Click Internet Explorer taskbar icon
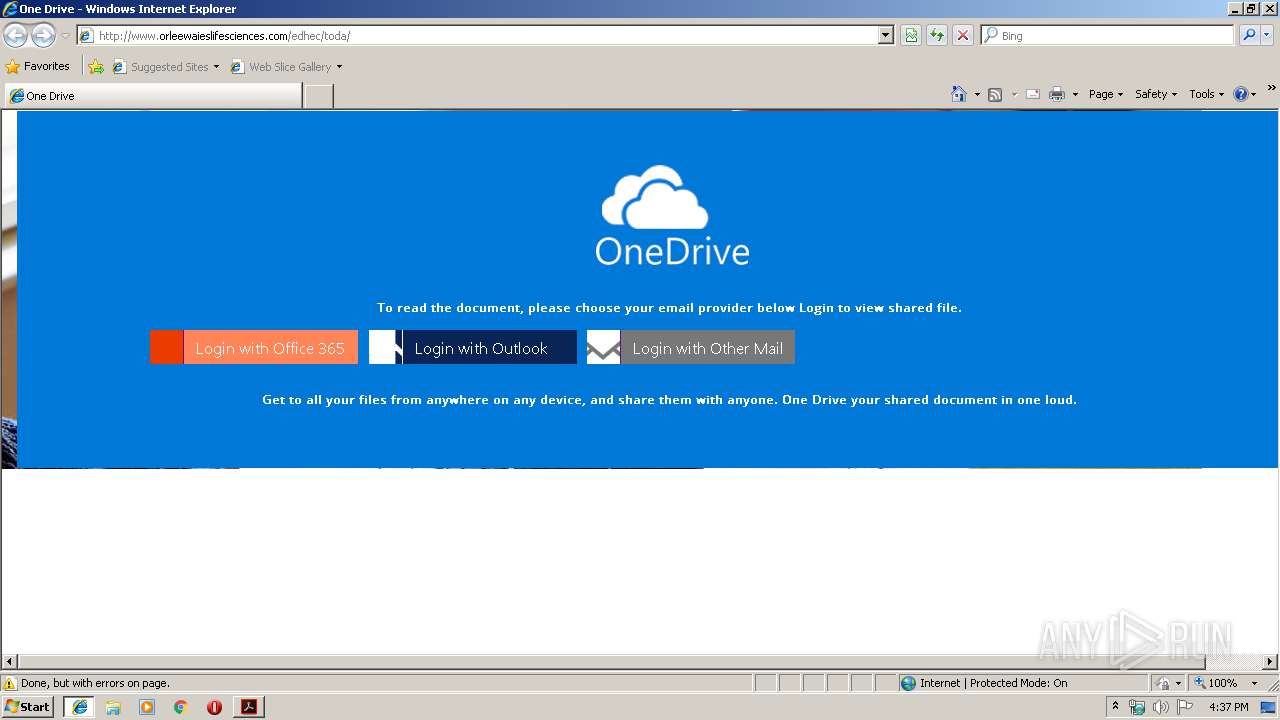 (80, 707)
